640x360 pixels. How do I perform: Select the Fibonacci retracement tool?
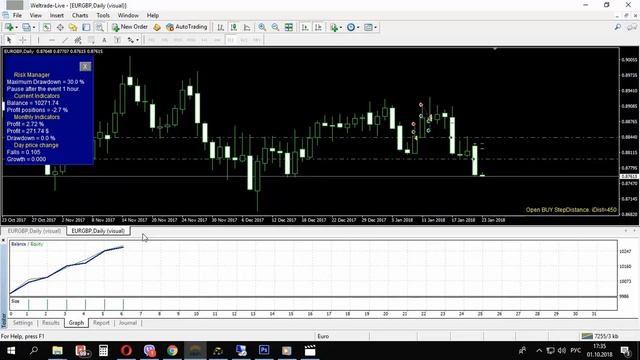click(91, 40)
